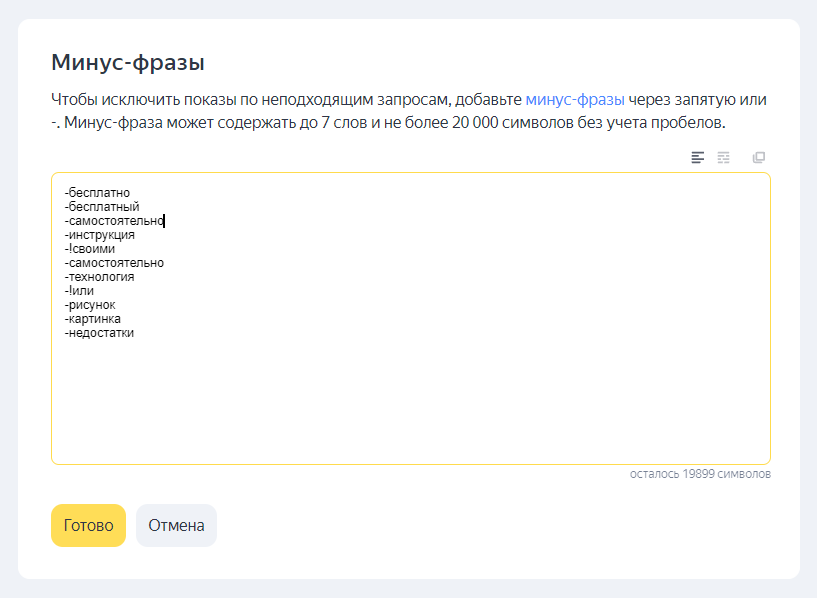This screenshot has width=817, height=598.
Task: Place cursor on the -бесплатно line
Action: 98,192
